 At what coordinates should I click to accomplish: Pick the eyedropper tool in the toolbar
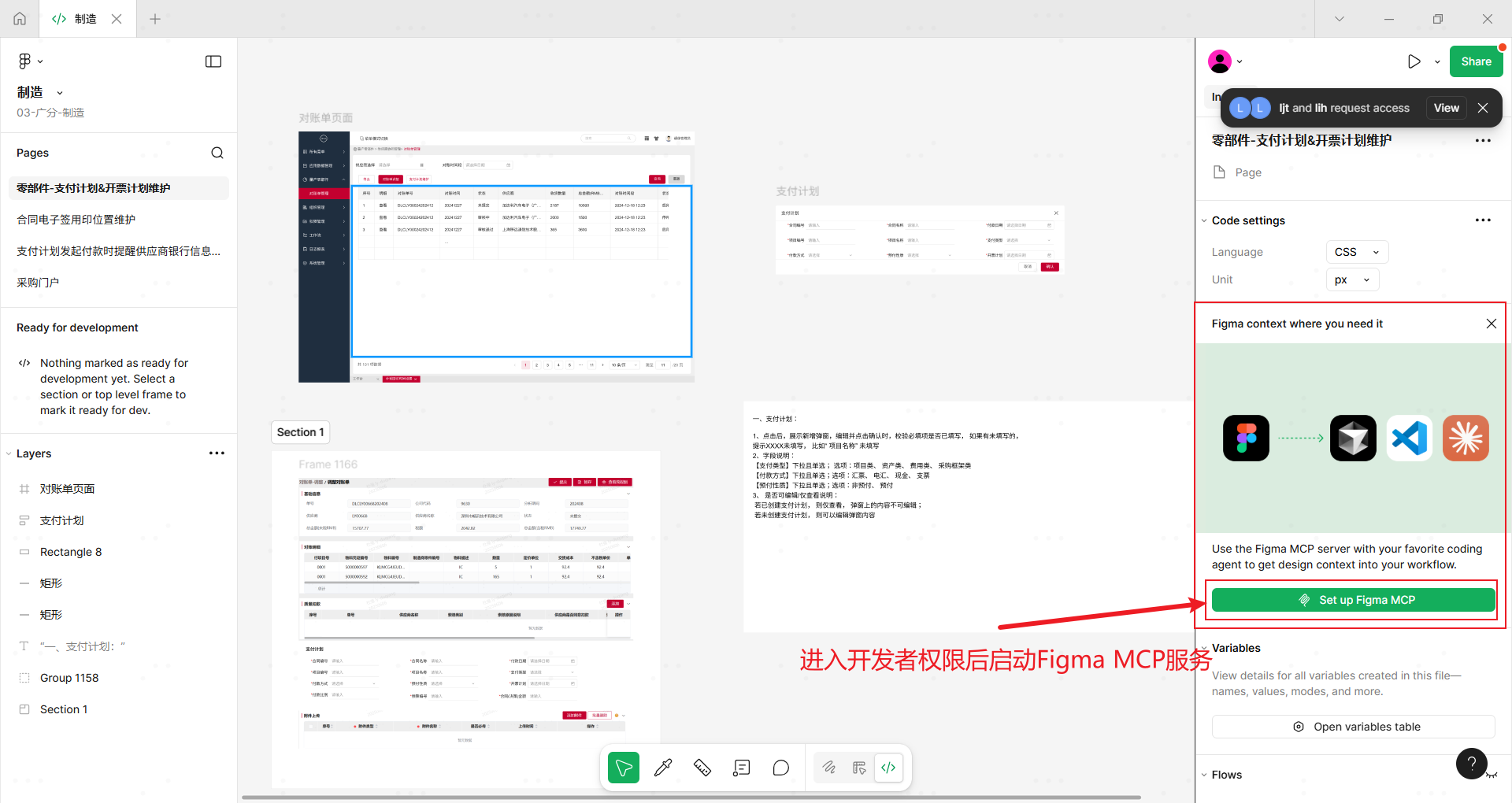click(x=663, y=768)
